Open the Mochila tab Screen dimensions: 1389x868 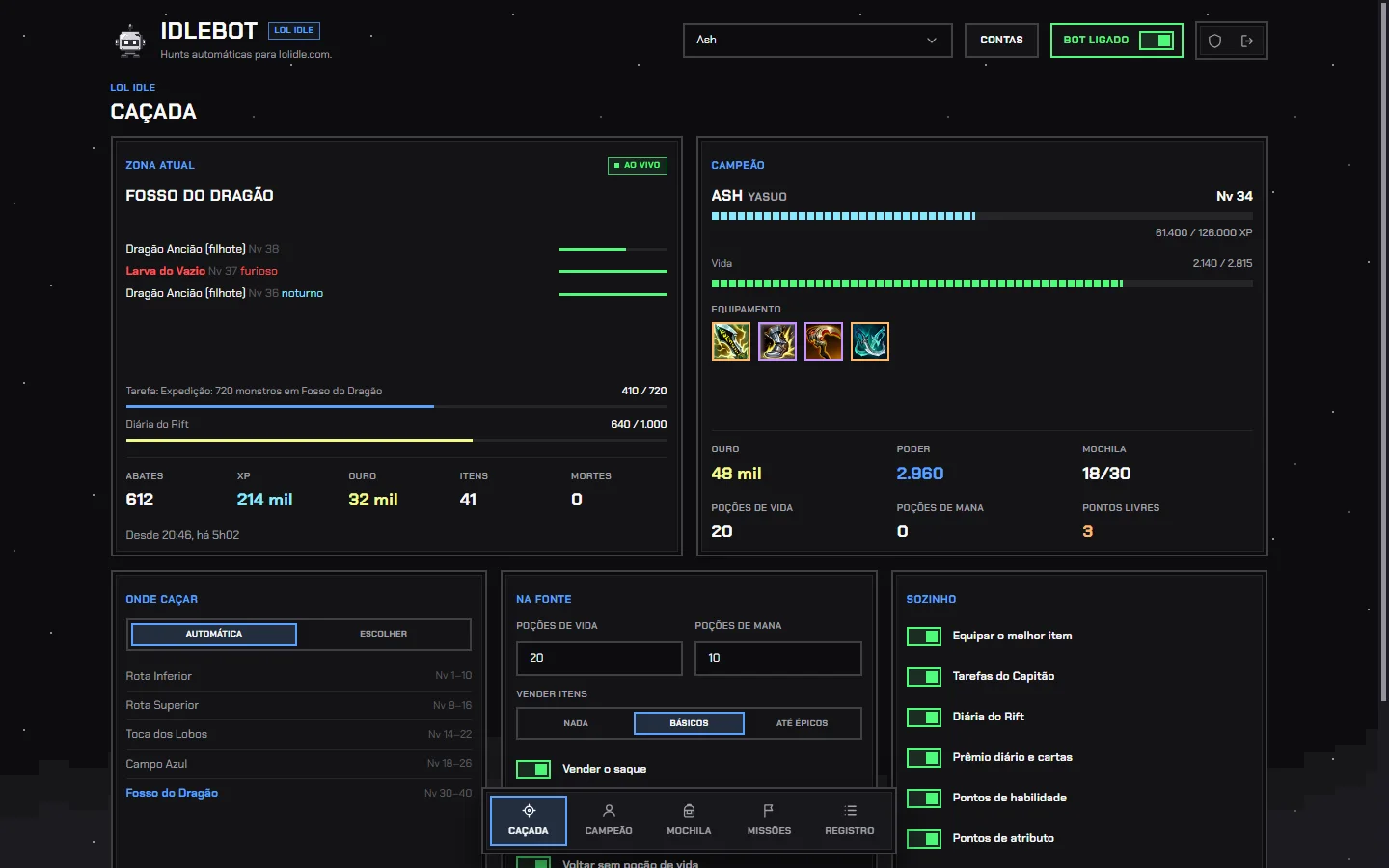[689, 820]
